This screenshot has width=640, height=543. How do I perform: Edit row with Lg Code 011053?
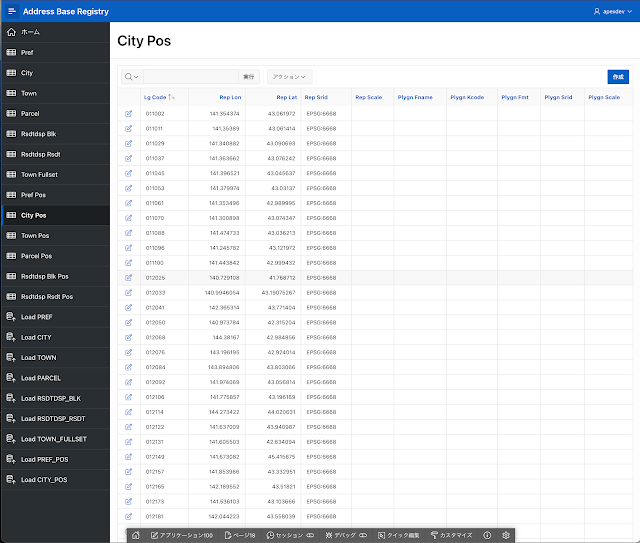(x=129, y=188)
